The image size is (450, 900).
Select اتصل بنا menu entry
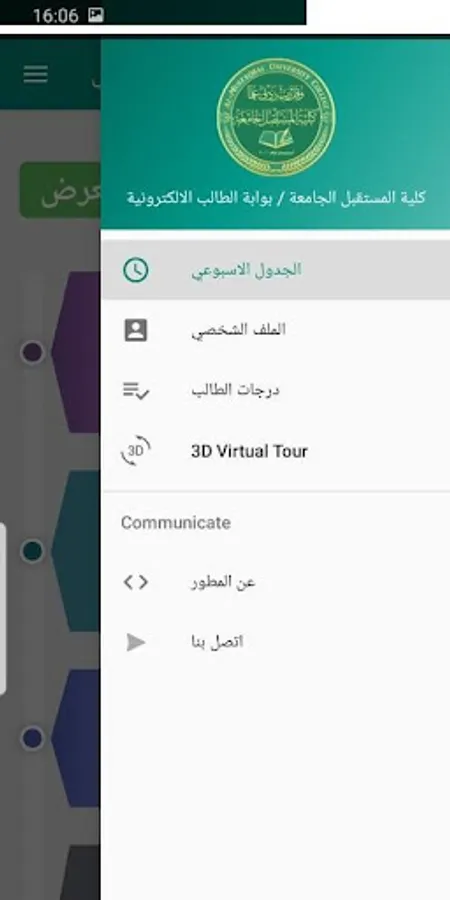point(276,642)
